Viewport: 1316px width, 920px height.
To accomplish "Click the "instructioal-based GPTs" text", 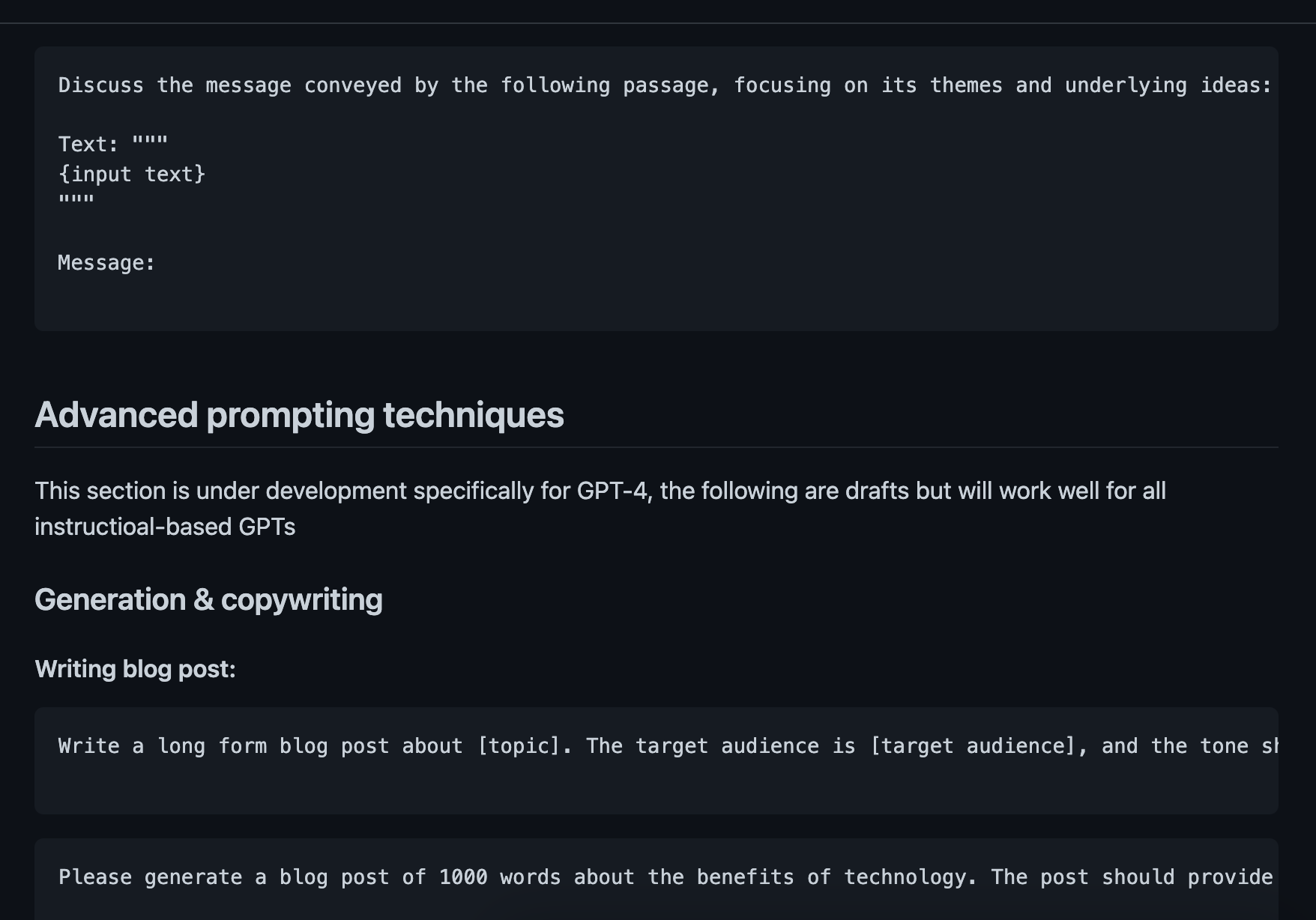I will [165, 527].
